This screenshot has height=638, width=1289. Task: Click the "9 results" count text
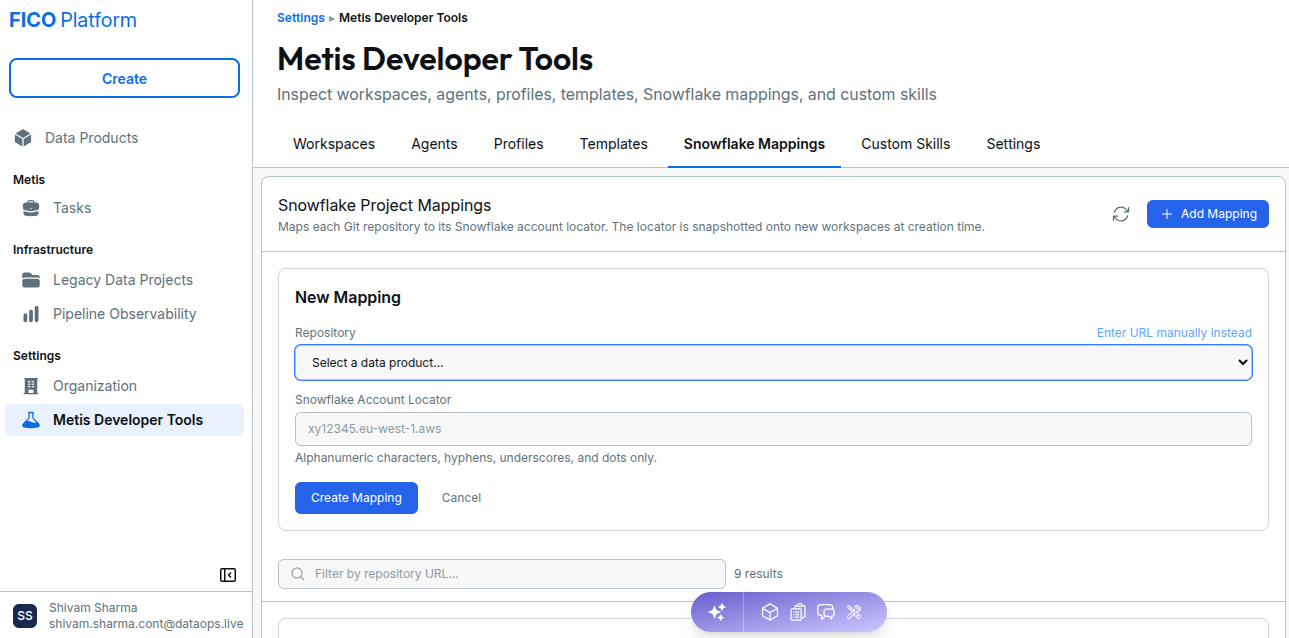pos(758,574)
